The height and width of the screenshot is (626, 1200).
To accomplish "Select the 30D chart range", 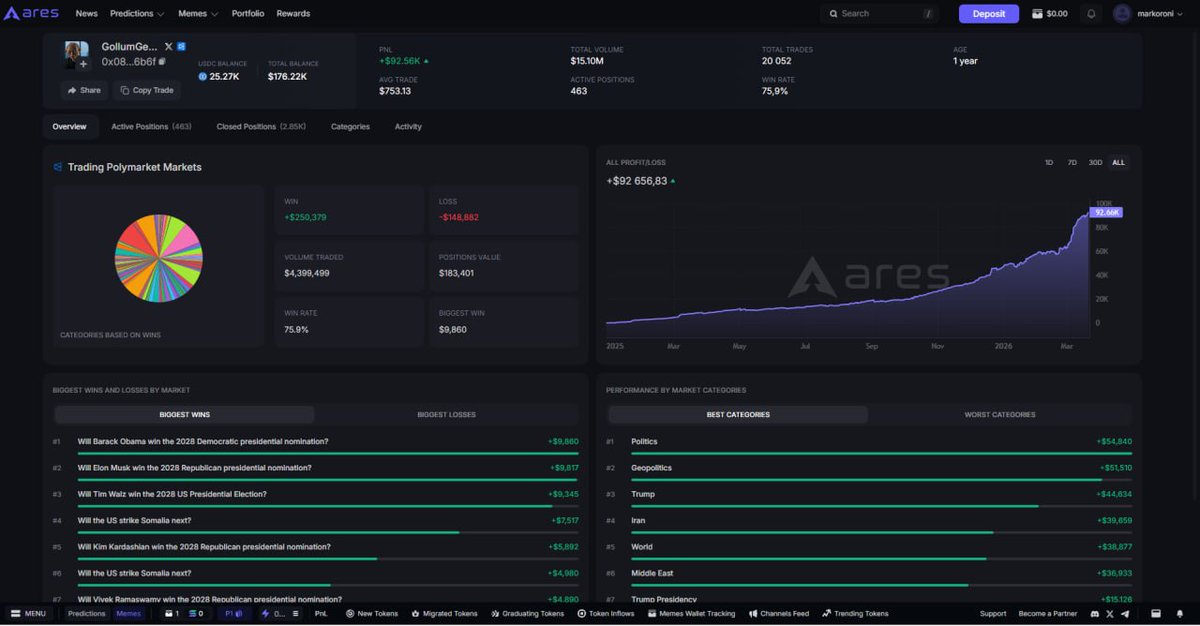I will [1095, 162].
